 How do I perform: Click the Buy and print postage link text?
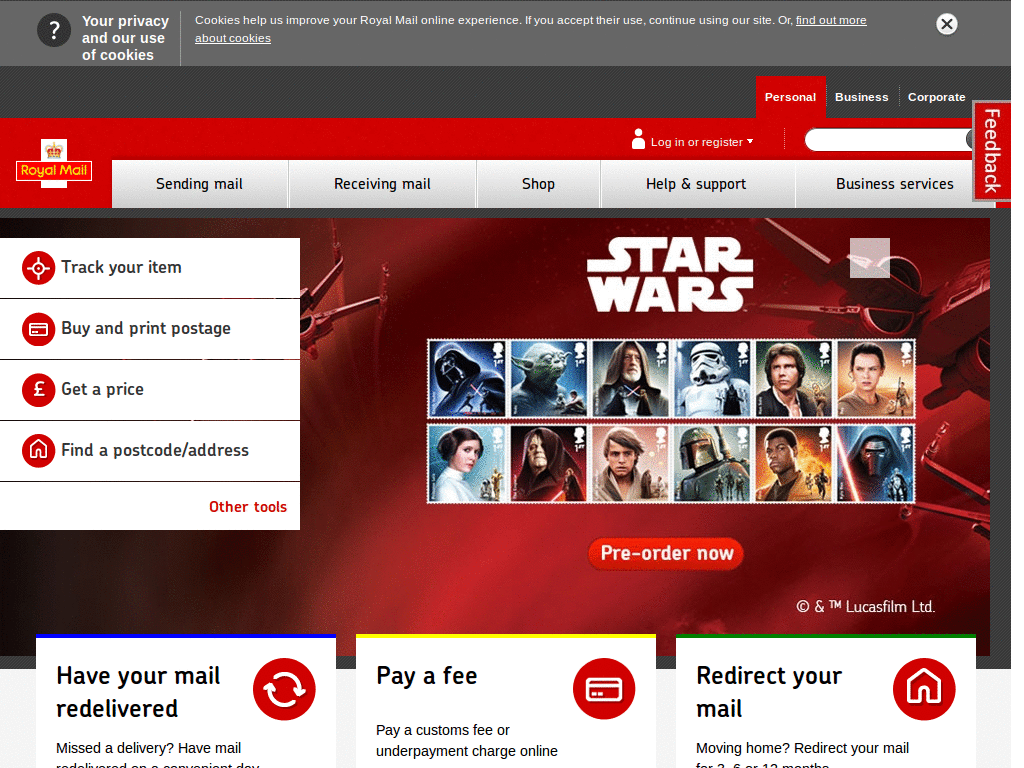pyautogui.click(x=146, y=328)
